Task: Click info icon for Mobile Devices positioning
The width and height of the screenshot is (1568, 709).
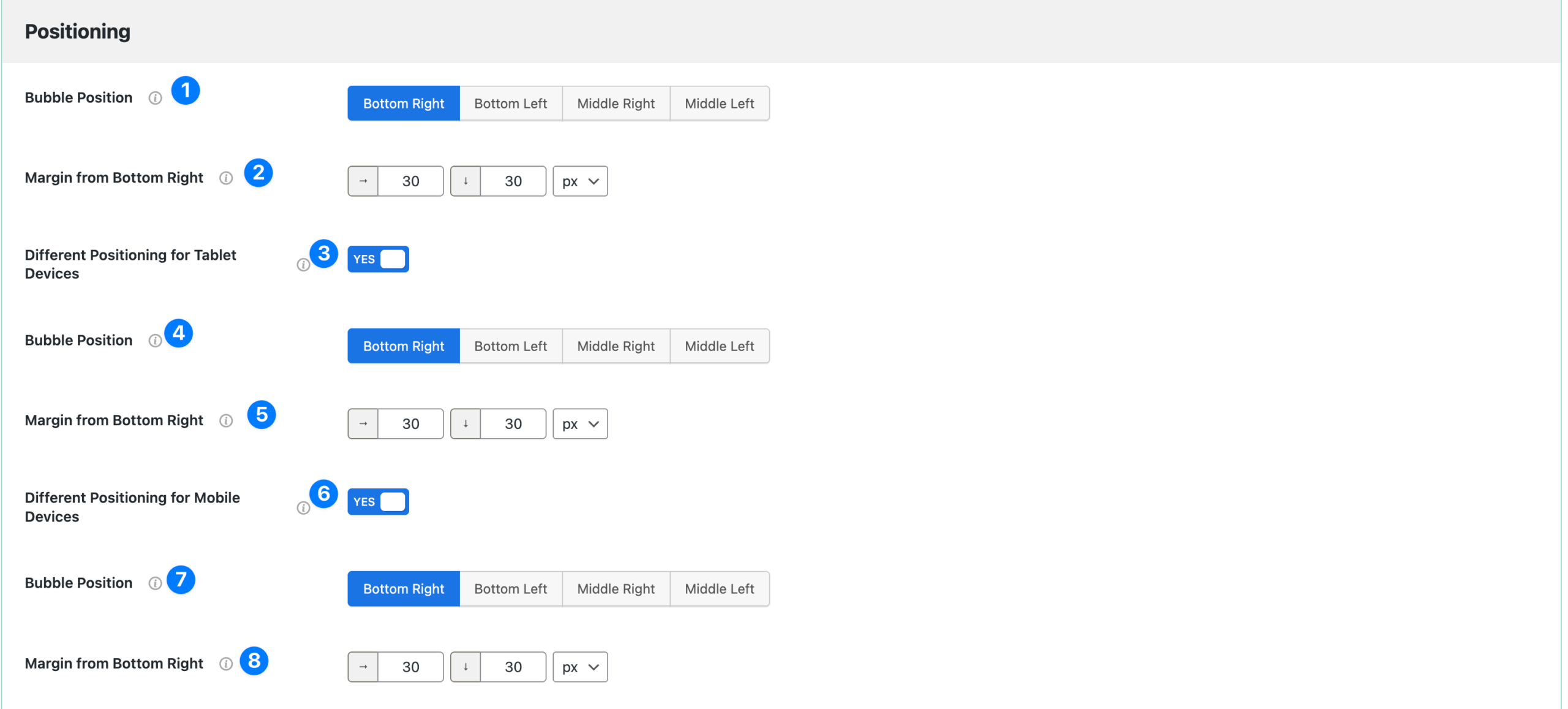Action: pyautogui.click(x=303, y=508)
